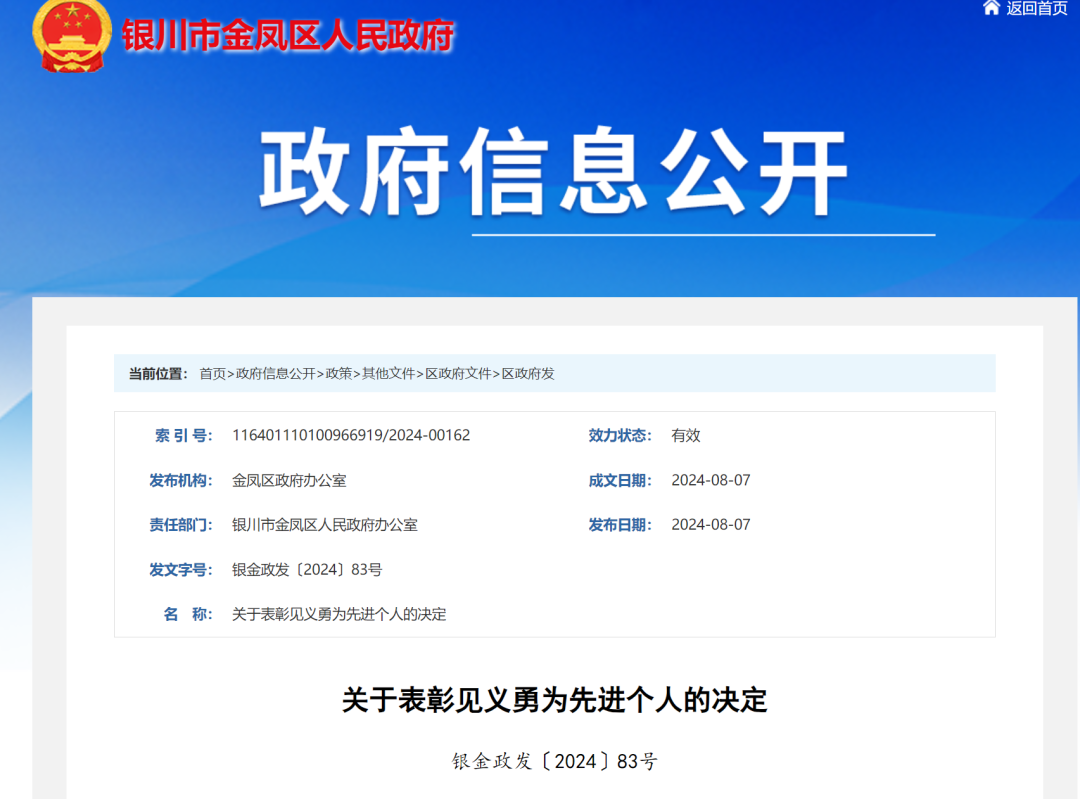Open 返回首页 to go back home

point(1034,11)
